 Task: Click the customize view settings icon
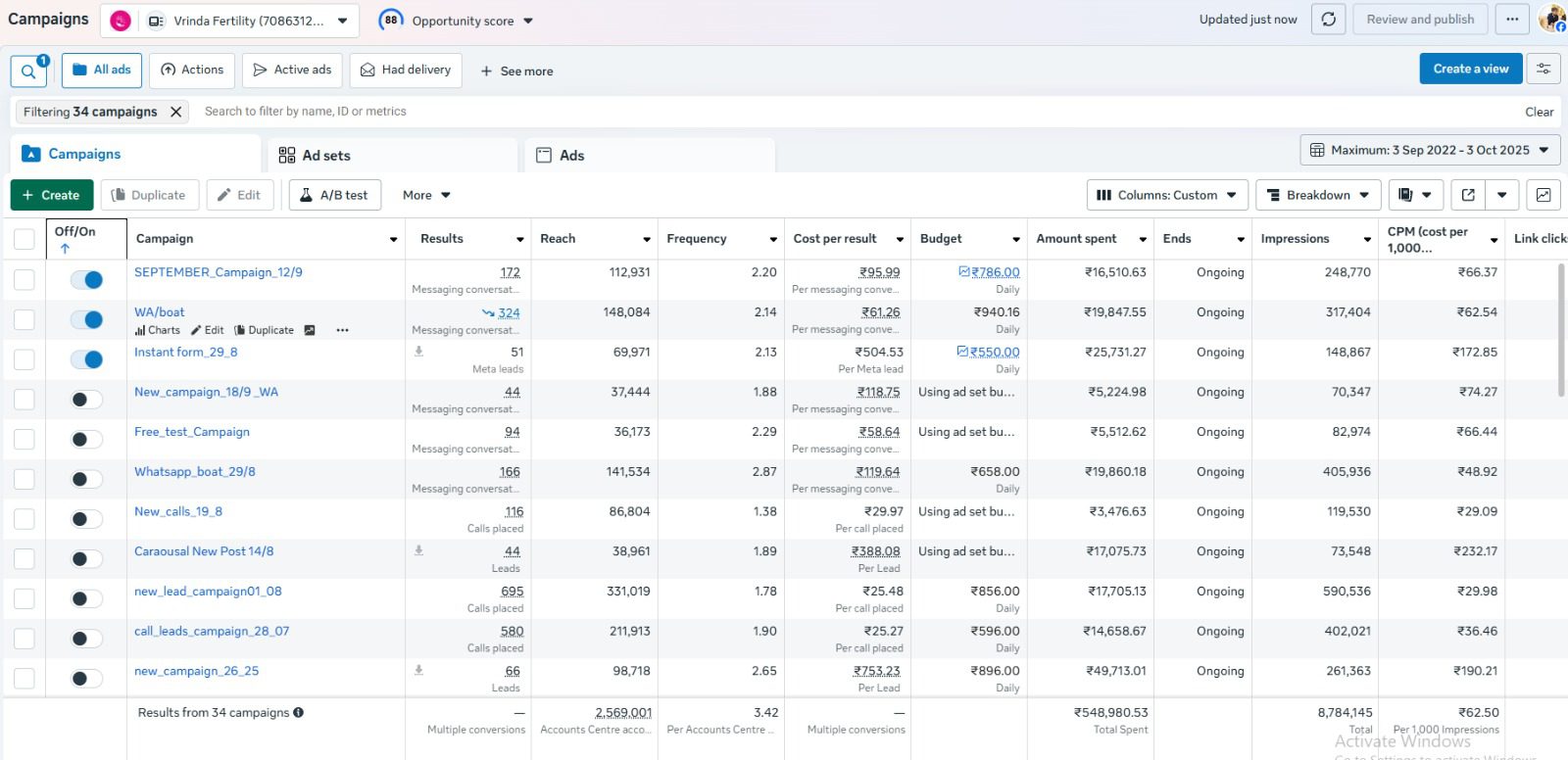1543,69
